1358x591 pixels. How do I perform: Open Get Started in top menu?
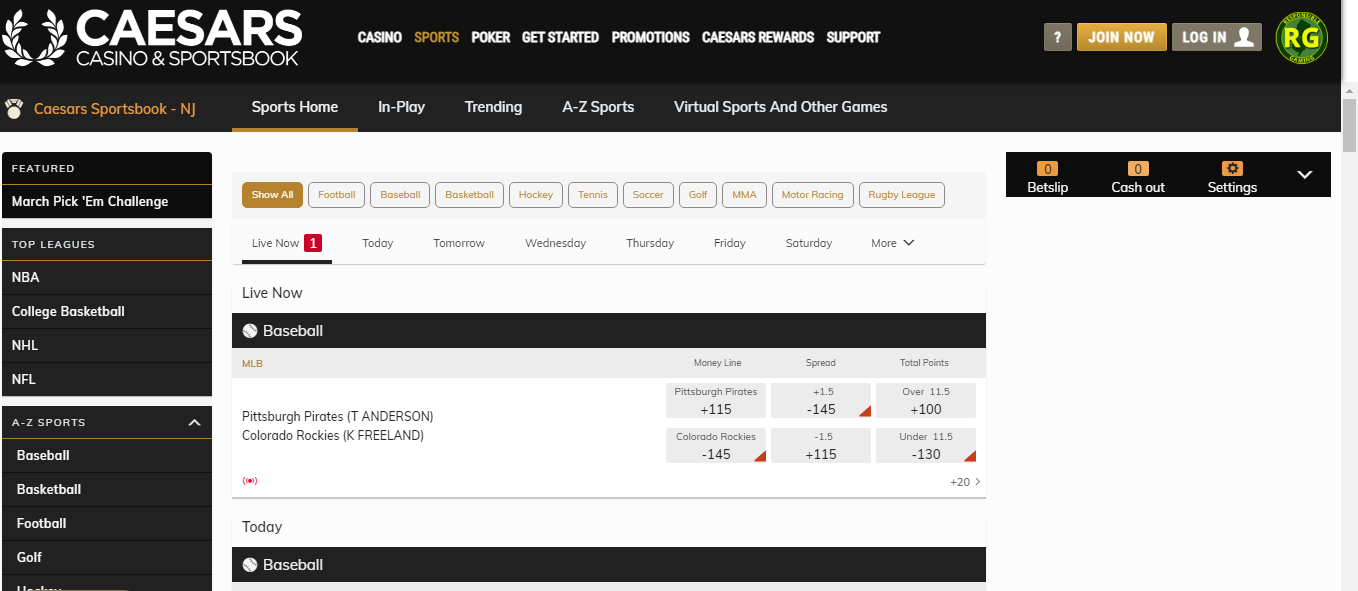coord(560,37)
